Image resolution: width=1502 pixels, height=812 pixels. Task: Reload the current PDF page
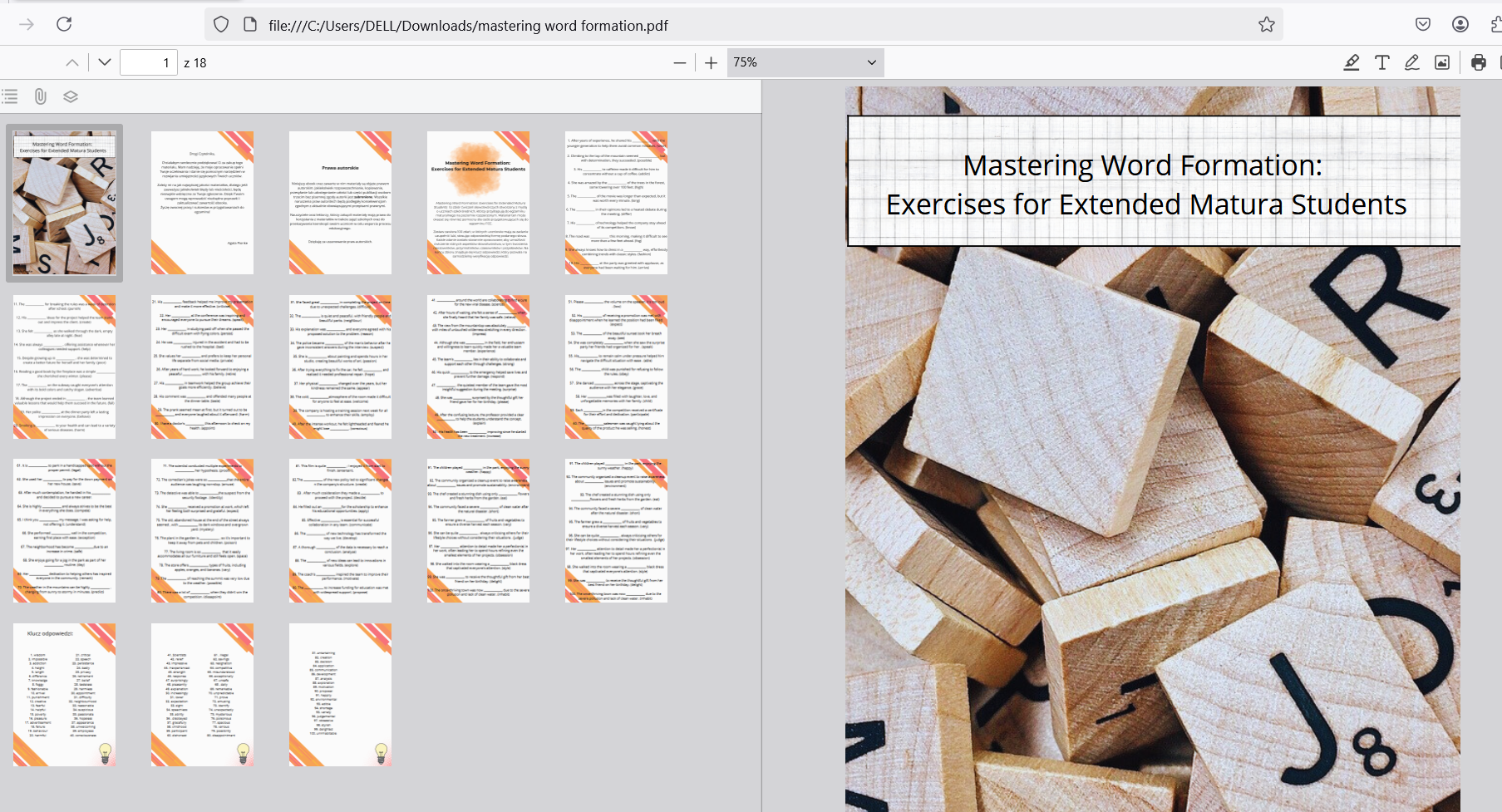(x=64, y=24)
